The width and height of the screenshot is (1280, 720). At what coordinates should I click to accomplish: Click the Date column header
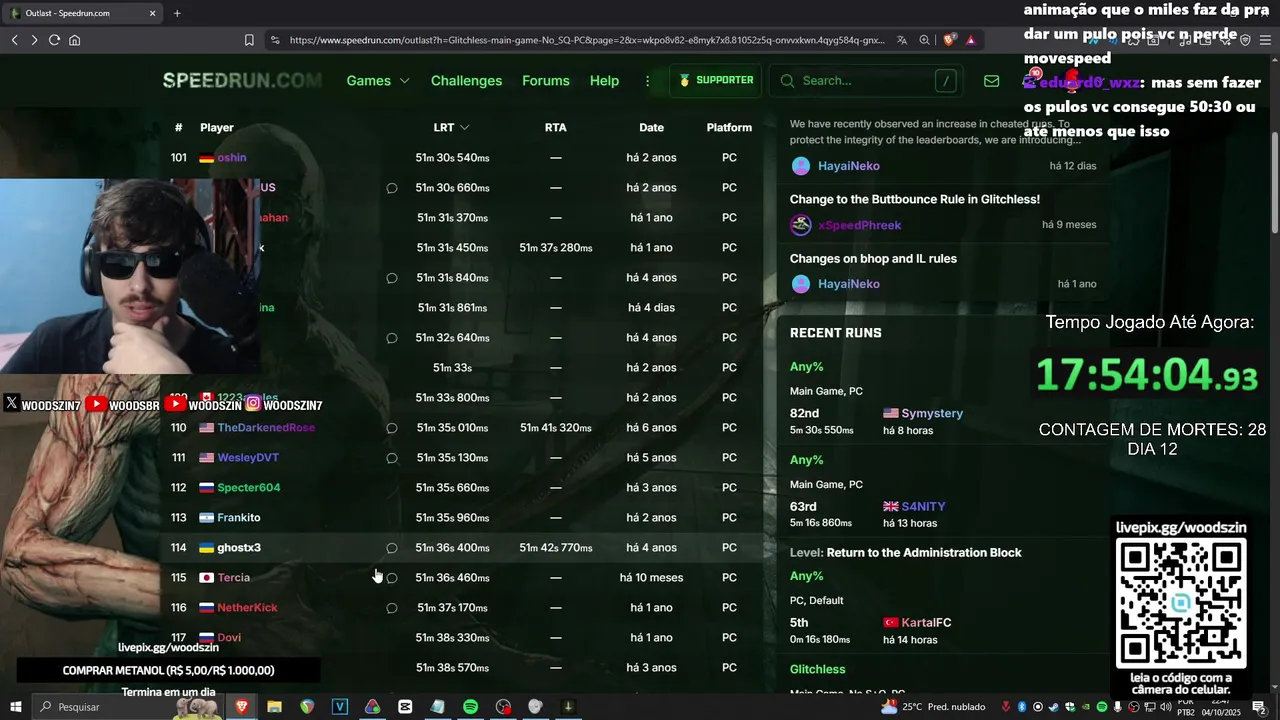coord(651,127)
